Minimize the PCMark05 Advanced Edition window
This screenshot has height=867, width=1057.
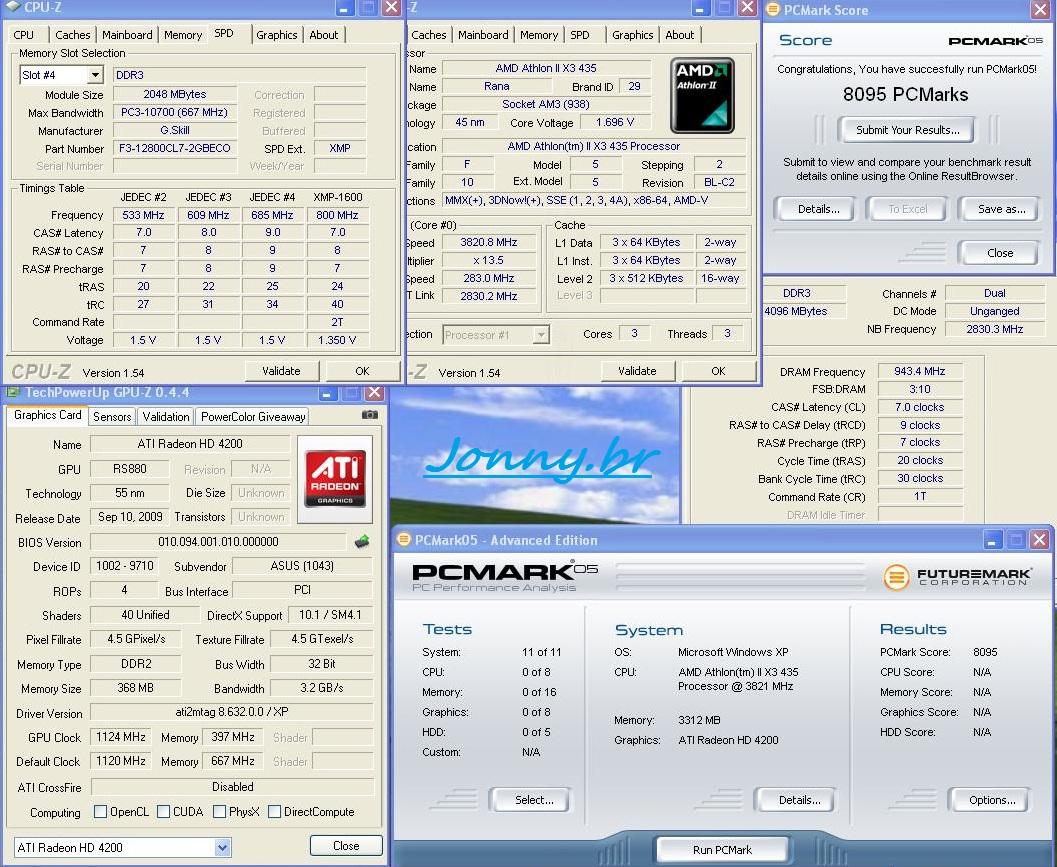992,539
